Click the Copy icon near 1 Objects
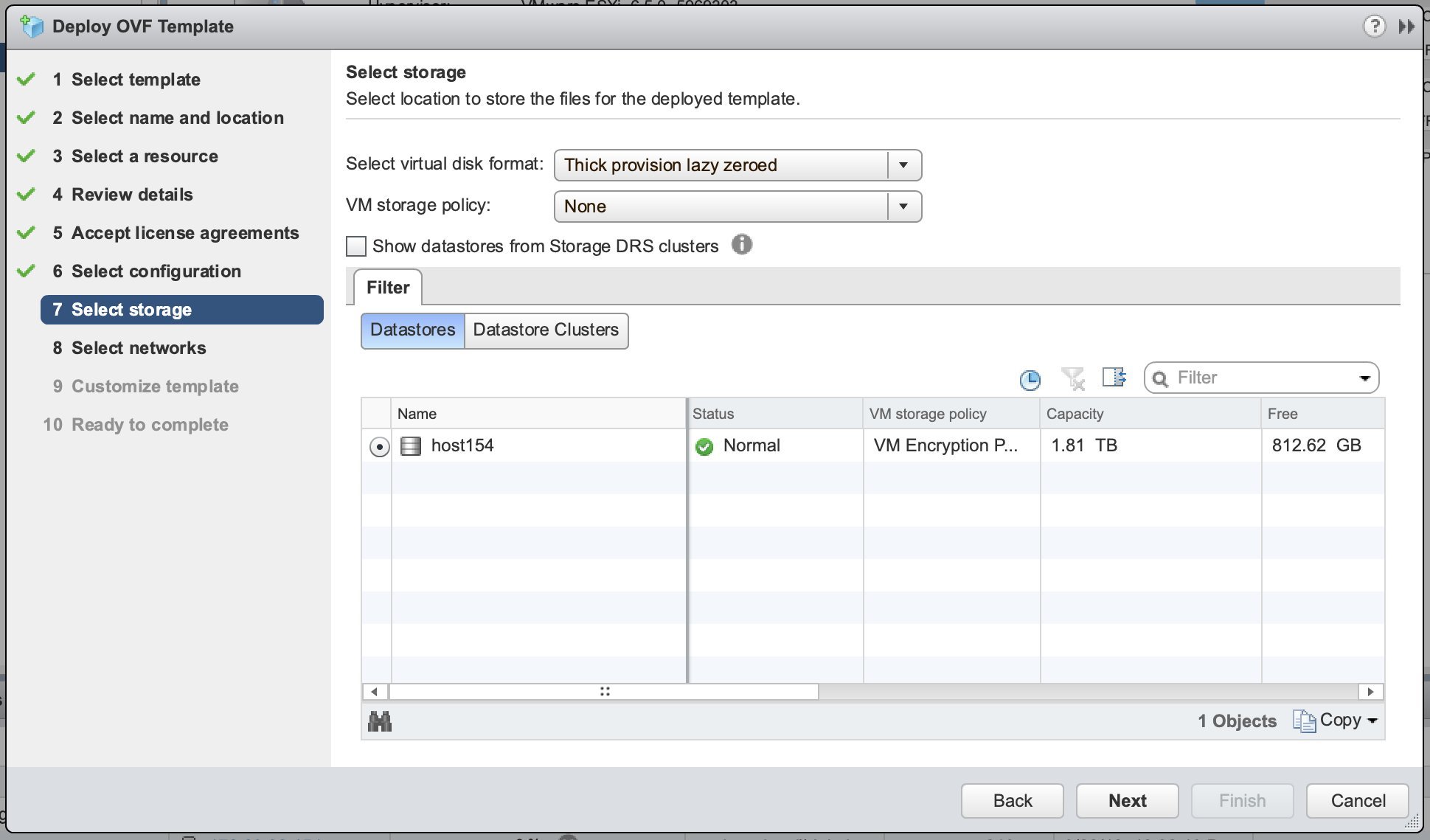 point(1305,721)
